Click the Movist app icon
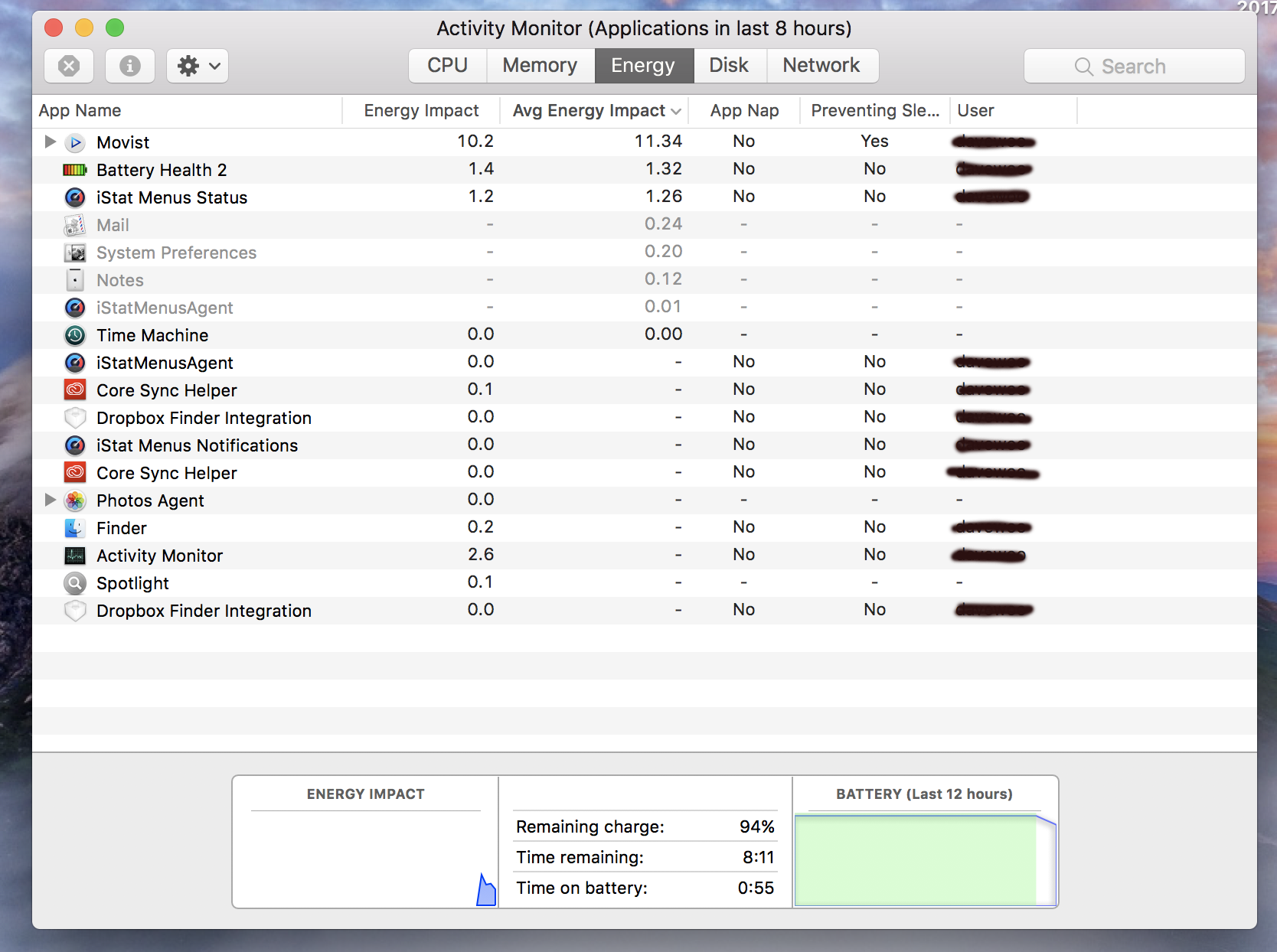 tap(75, 142)
